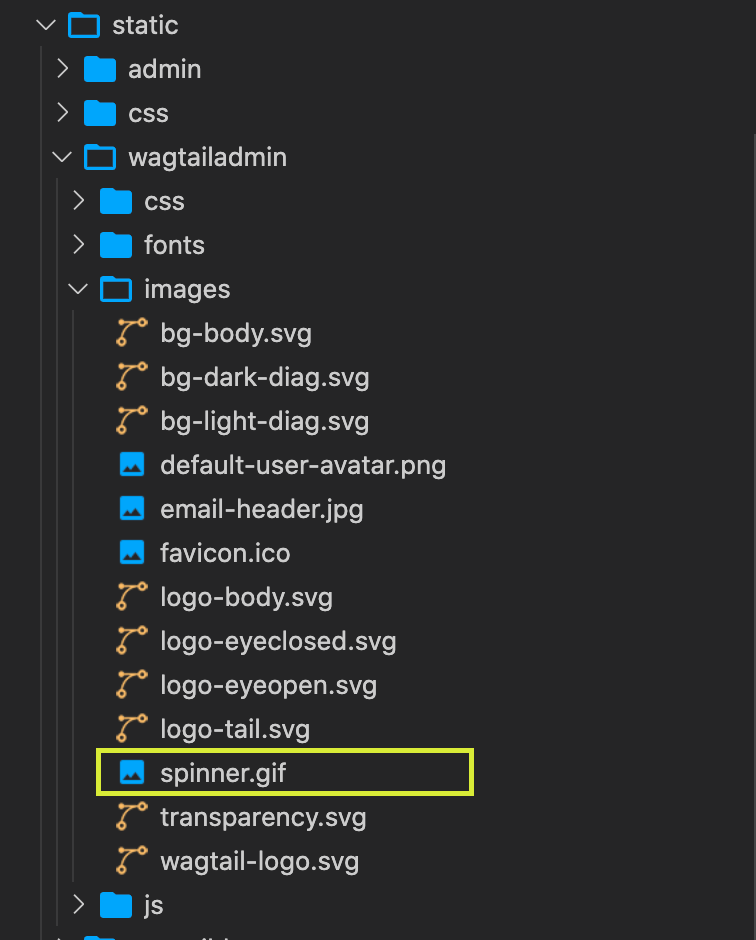756x940 pixels.
Task: Open bg-dark-diag.svg file
Action: (264, 377)
